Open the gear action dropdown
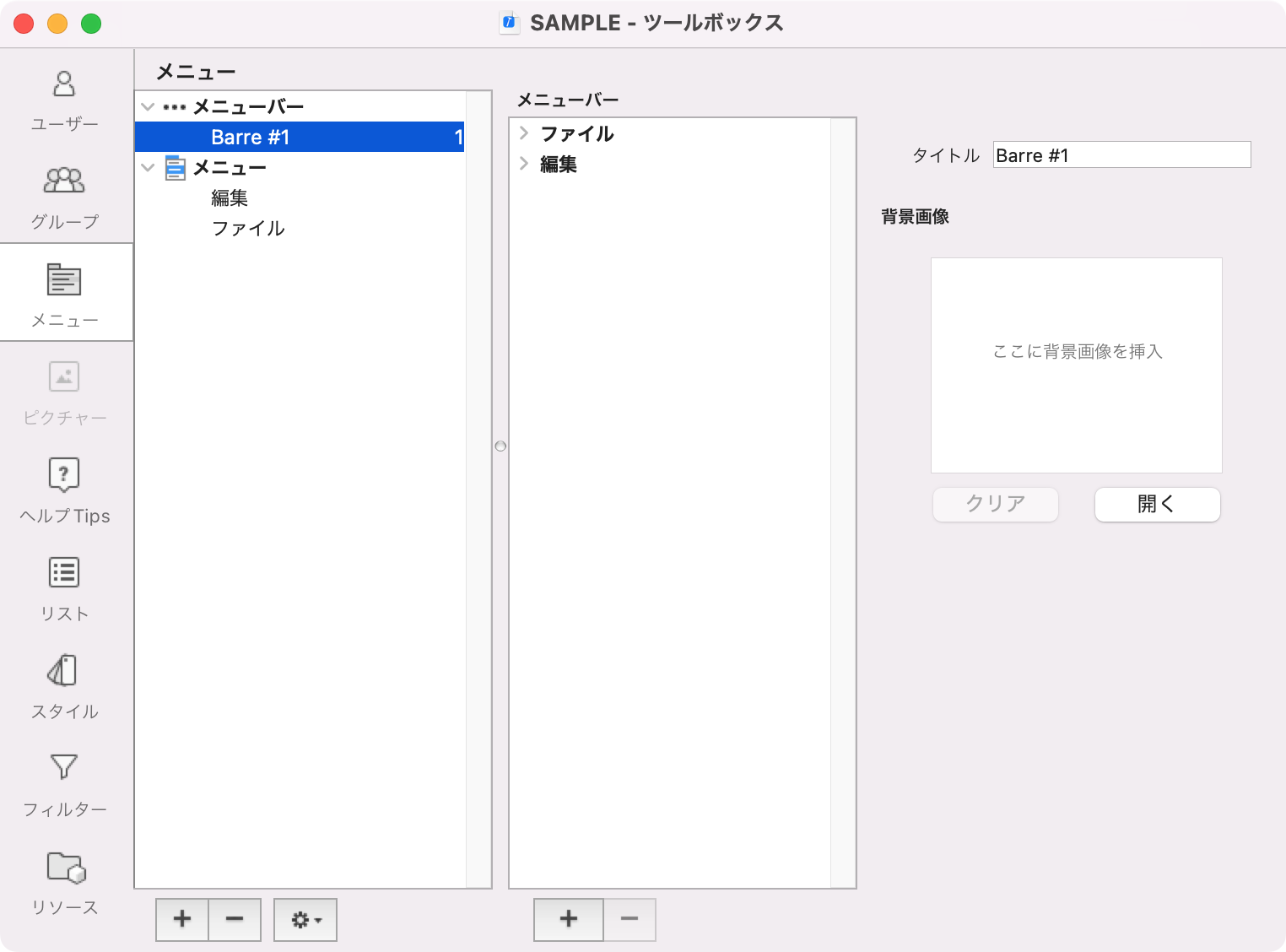Image resolution: width=1286 pixels, height=952 pixels. 305,920
